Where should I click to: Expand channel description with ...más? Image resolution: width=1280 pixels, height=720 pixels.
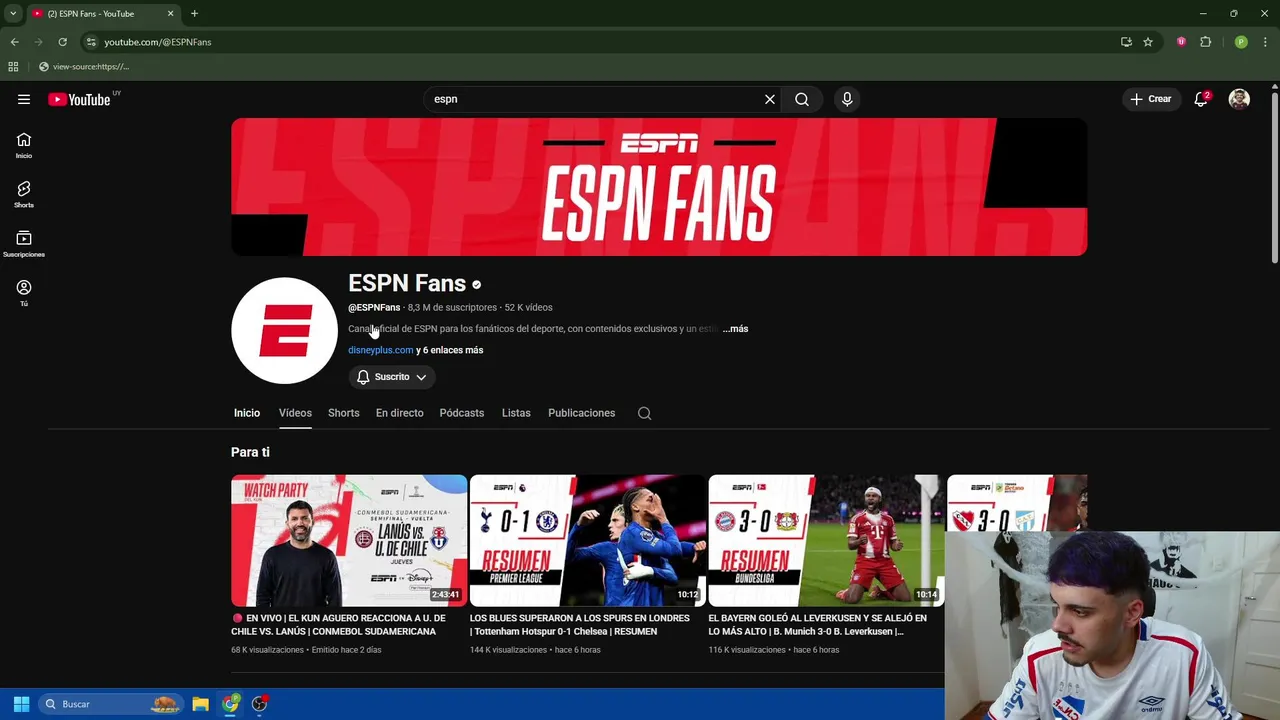(x=735, y=329)
